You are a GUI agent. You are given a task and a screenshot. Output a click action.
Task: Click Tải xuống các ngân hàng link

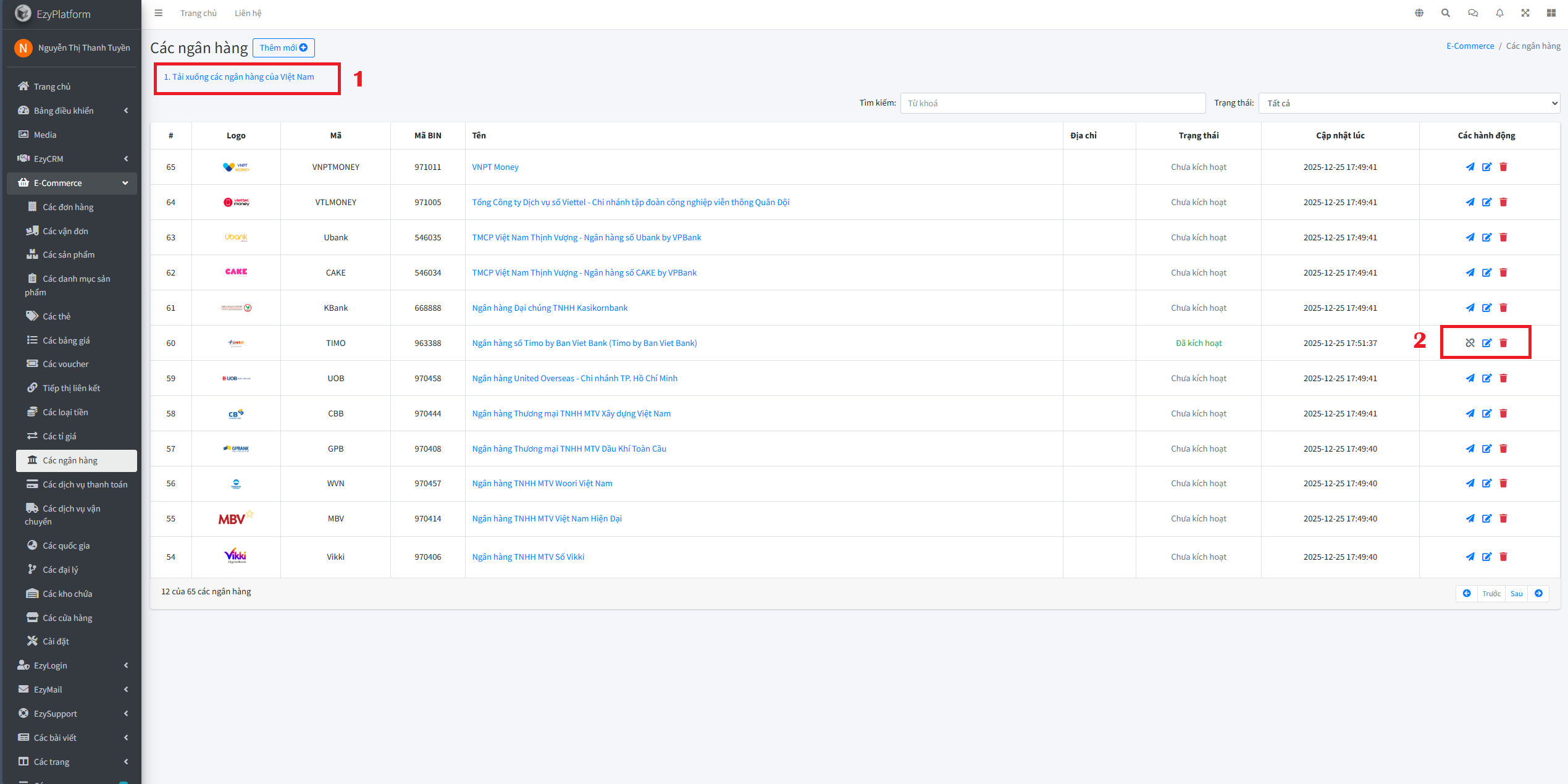click(x=239, y=77)
